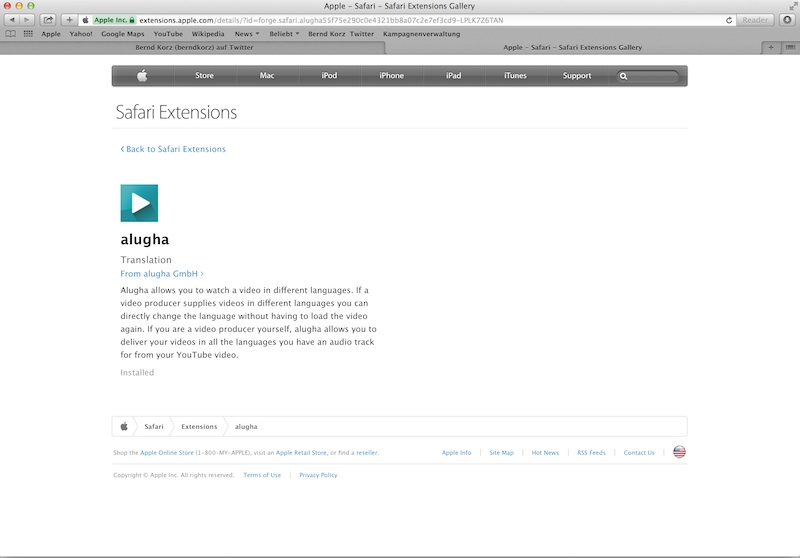The image size is (800, 558).
Task: Click the Extensions breadcrumb item
Action: point(199,426)
